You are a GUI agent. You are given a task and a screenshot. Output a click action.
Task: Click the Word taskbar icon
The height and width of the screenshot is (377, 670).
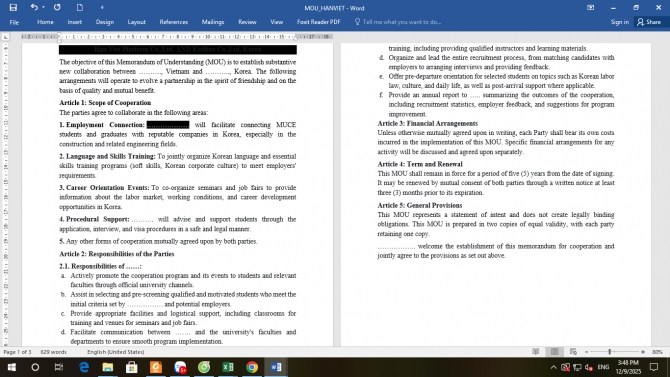276,367
